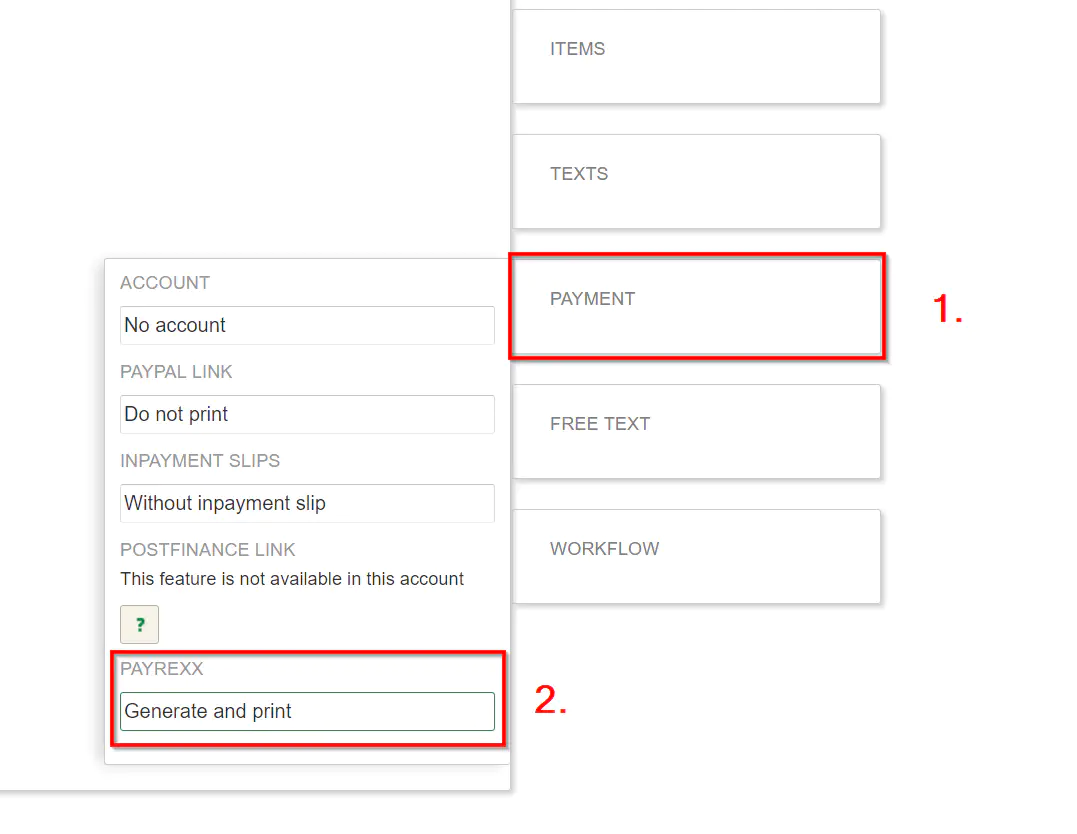Open the FREE TEXT section
Image resolution: width=1077 pixels, height=834 pixels.
(x=696, y=431)
